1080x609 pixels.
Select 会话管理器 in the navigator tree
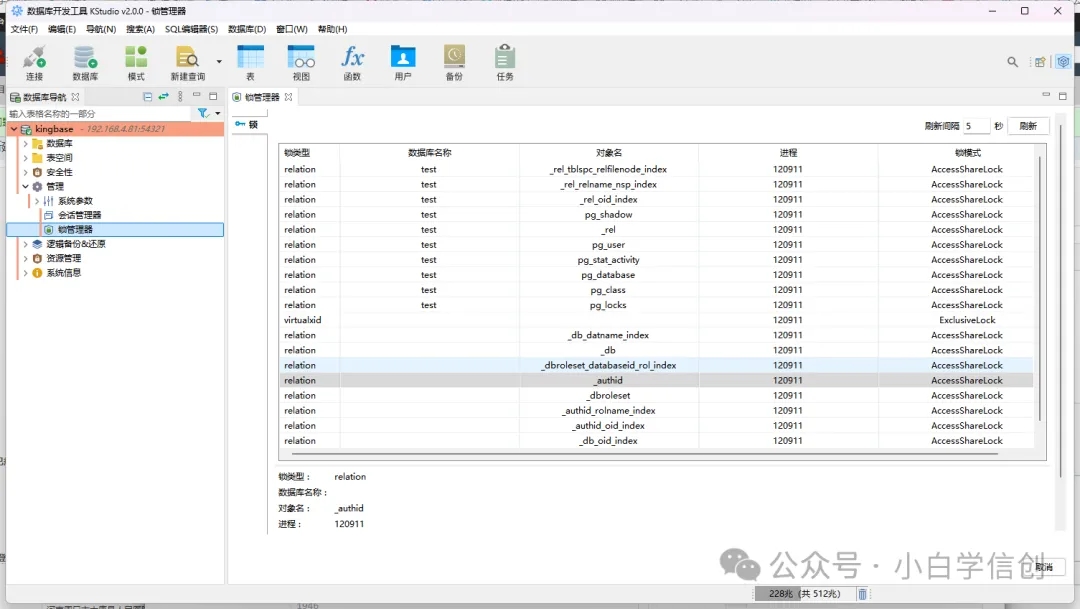pos(79,215)
